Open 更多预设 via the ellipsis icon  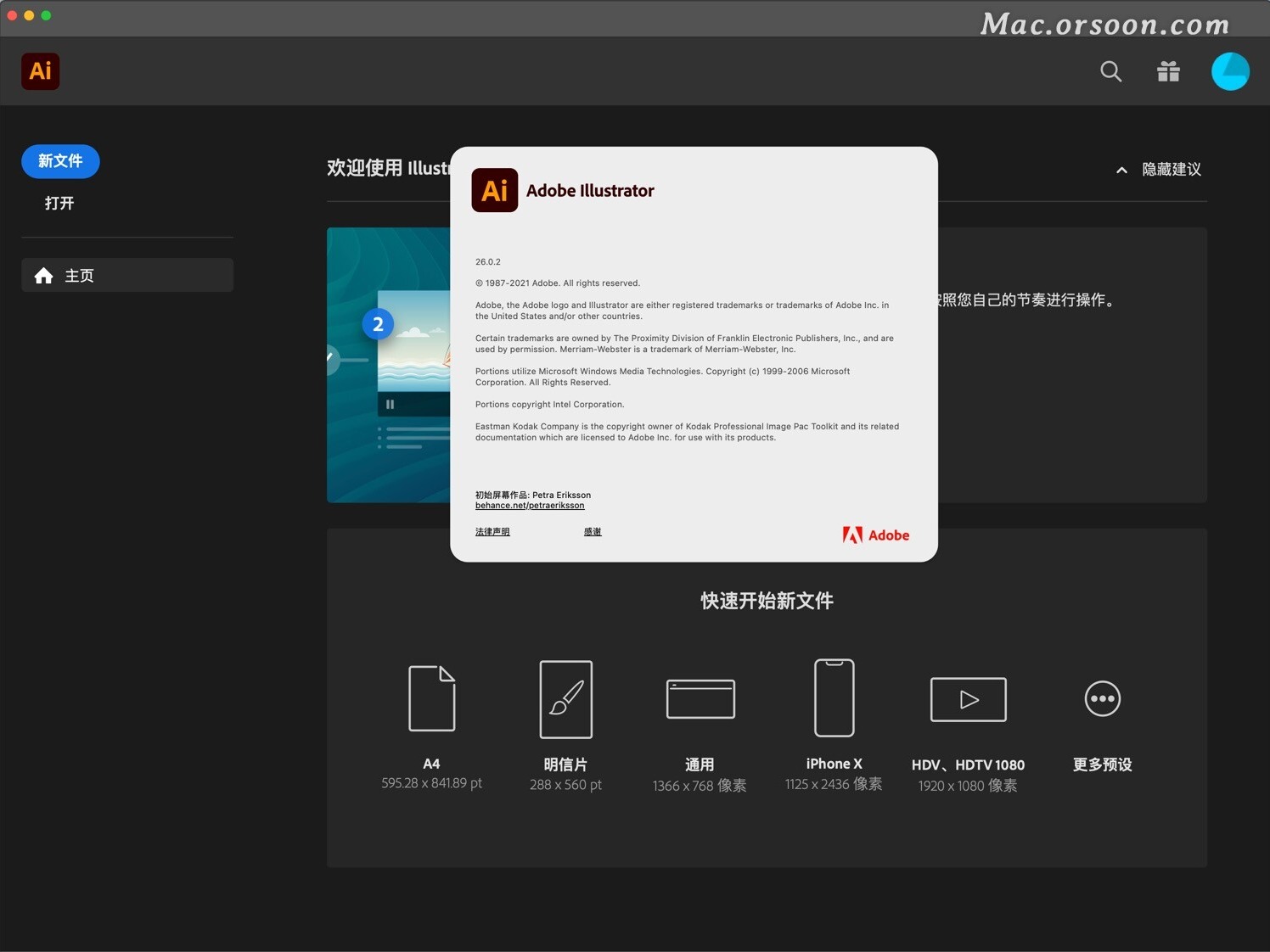(x=1101, y=699)
